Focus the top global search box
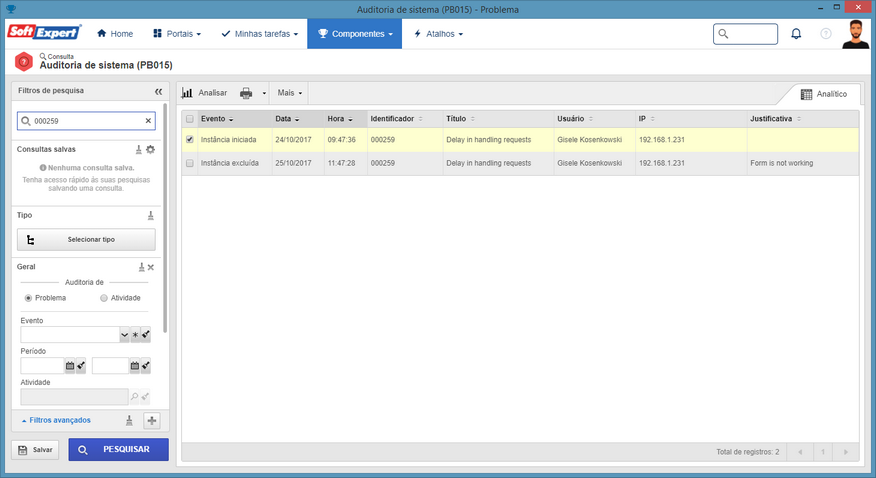The image size is (876, 478). tap(745, 34)
